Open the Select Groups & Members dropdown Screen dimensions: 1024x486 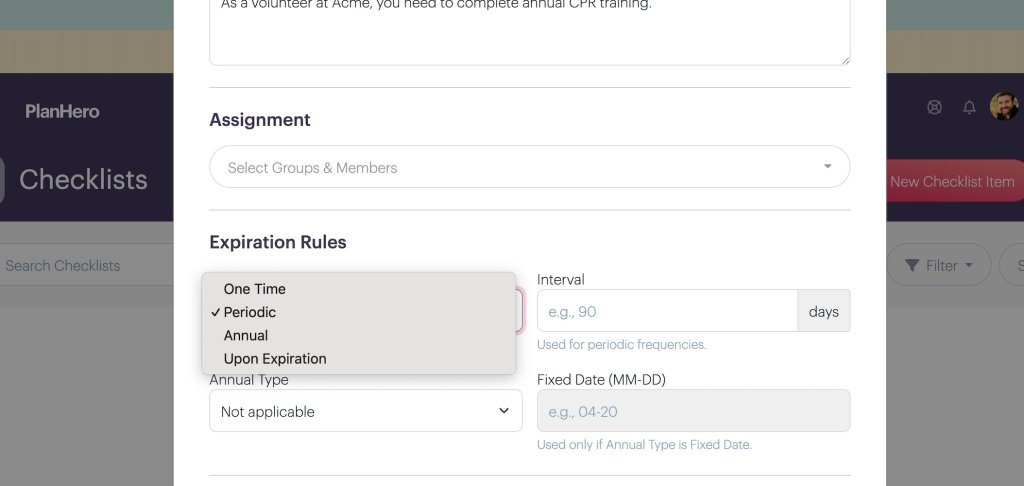530,167
